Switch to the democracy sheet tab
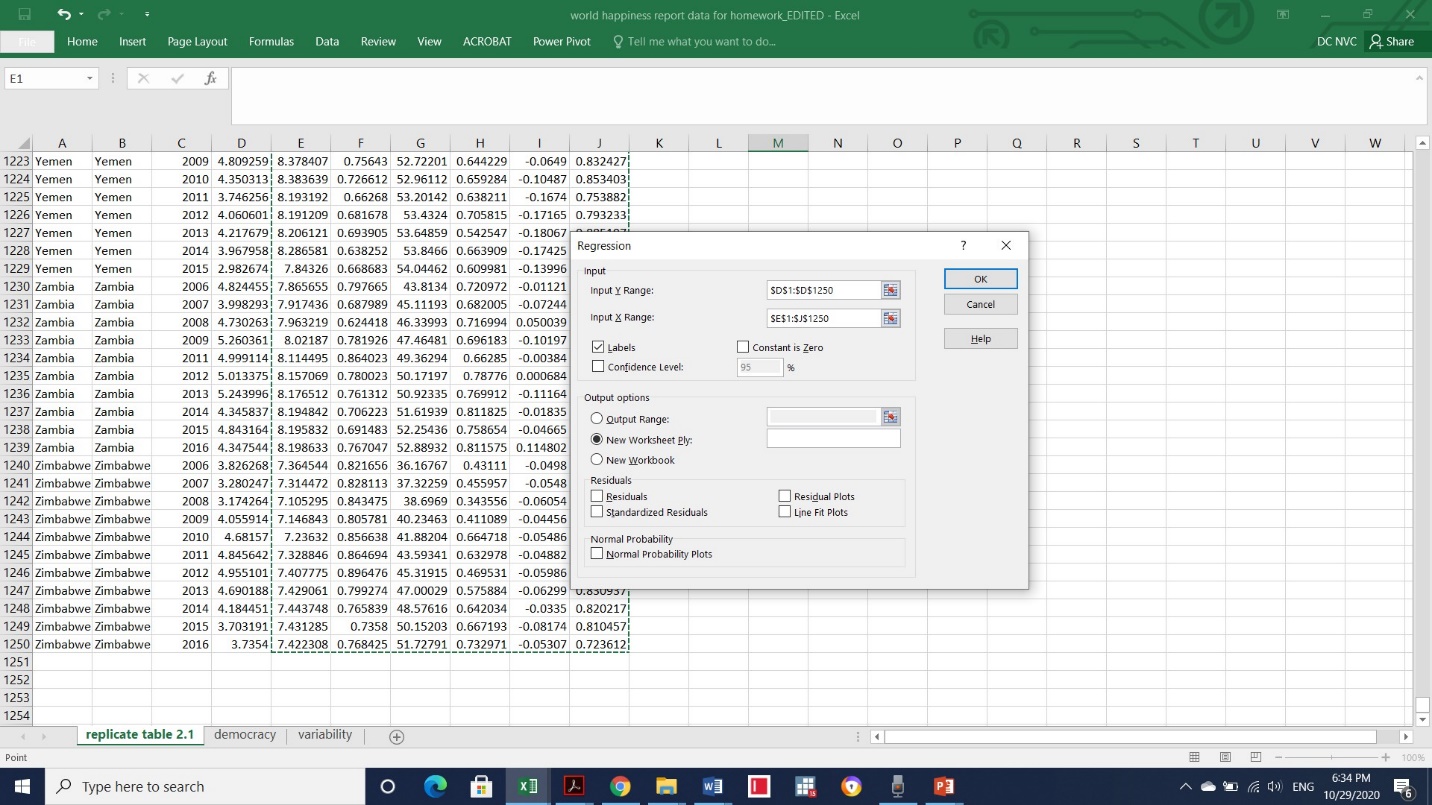This screenshot has height=805, width=1432. (245, 735)
